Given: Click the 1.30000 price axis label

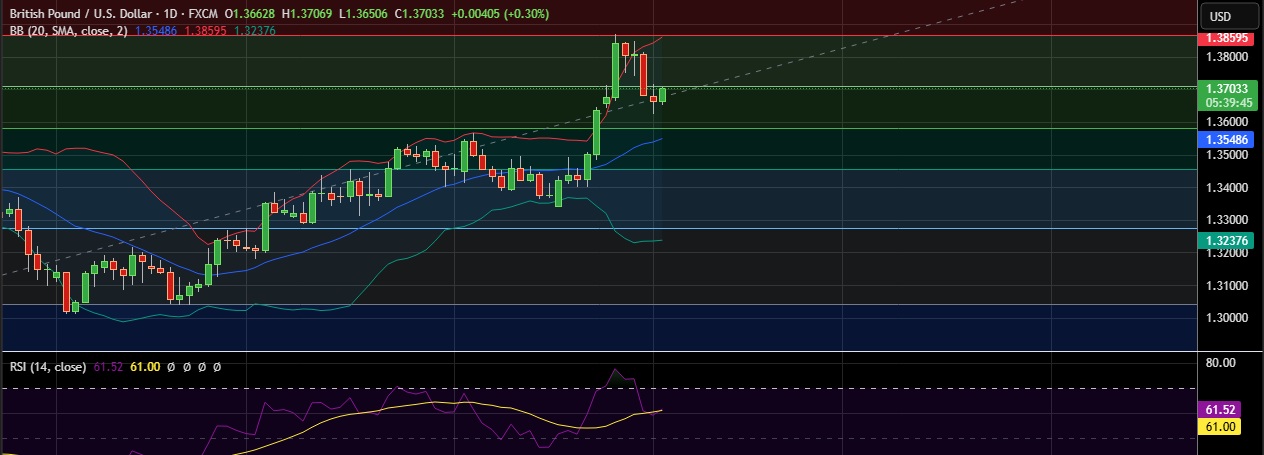Looking at the screenshot, I should click(1226, 318).
